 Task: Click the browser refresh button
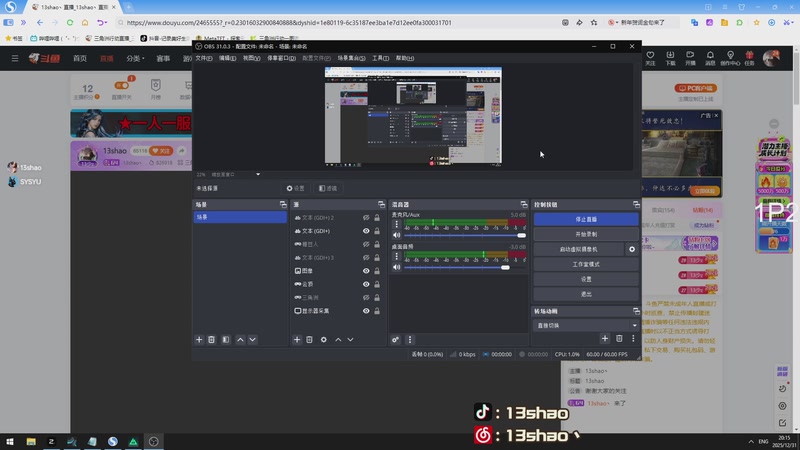pos(70,22)
